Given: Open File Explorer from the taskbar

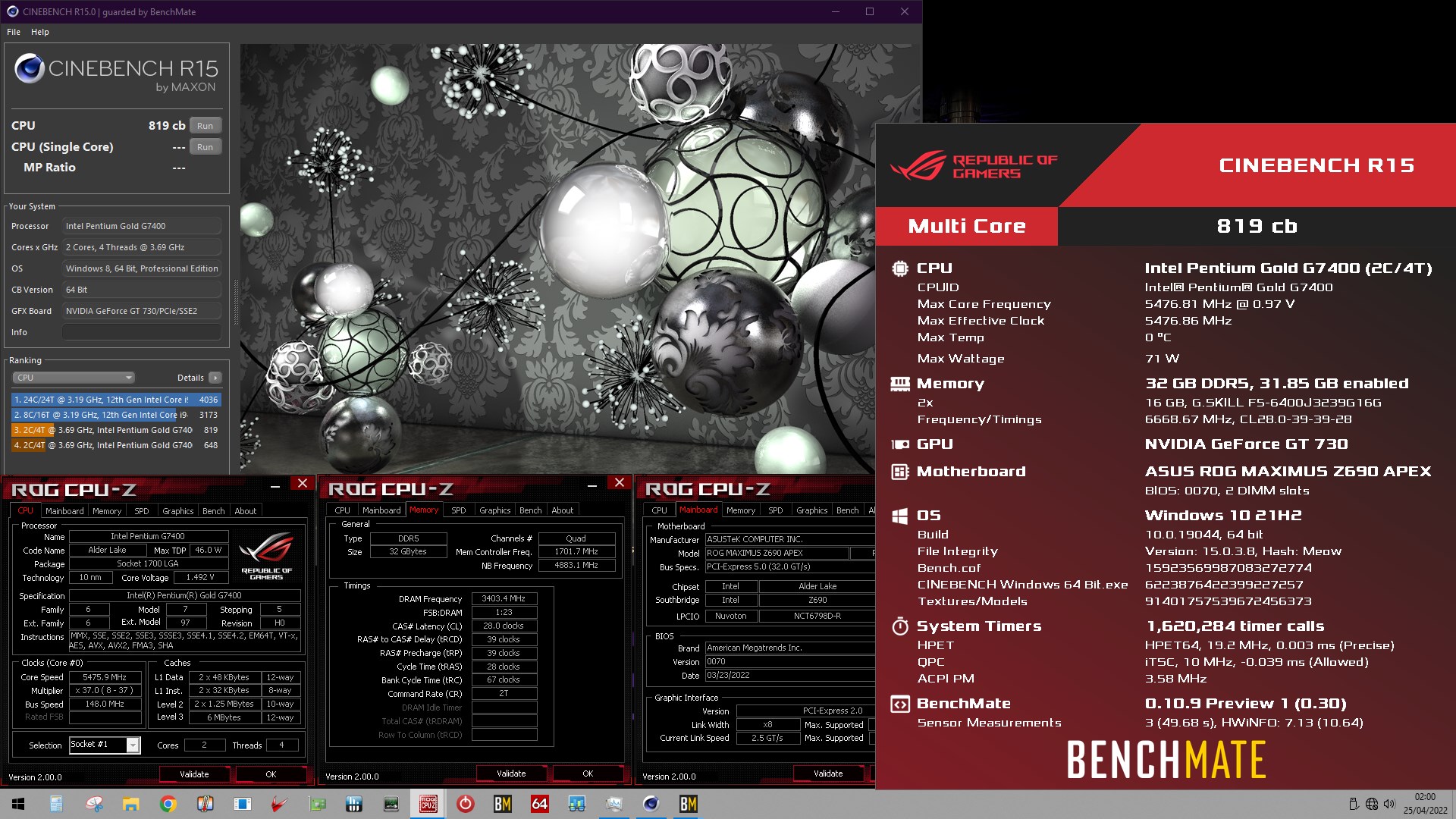Looking at the screenshot, I should click(x=131, y=804).
